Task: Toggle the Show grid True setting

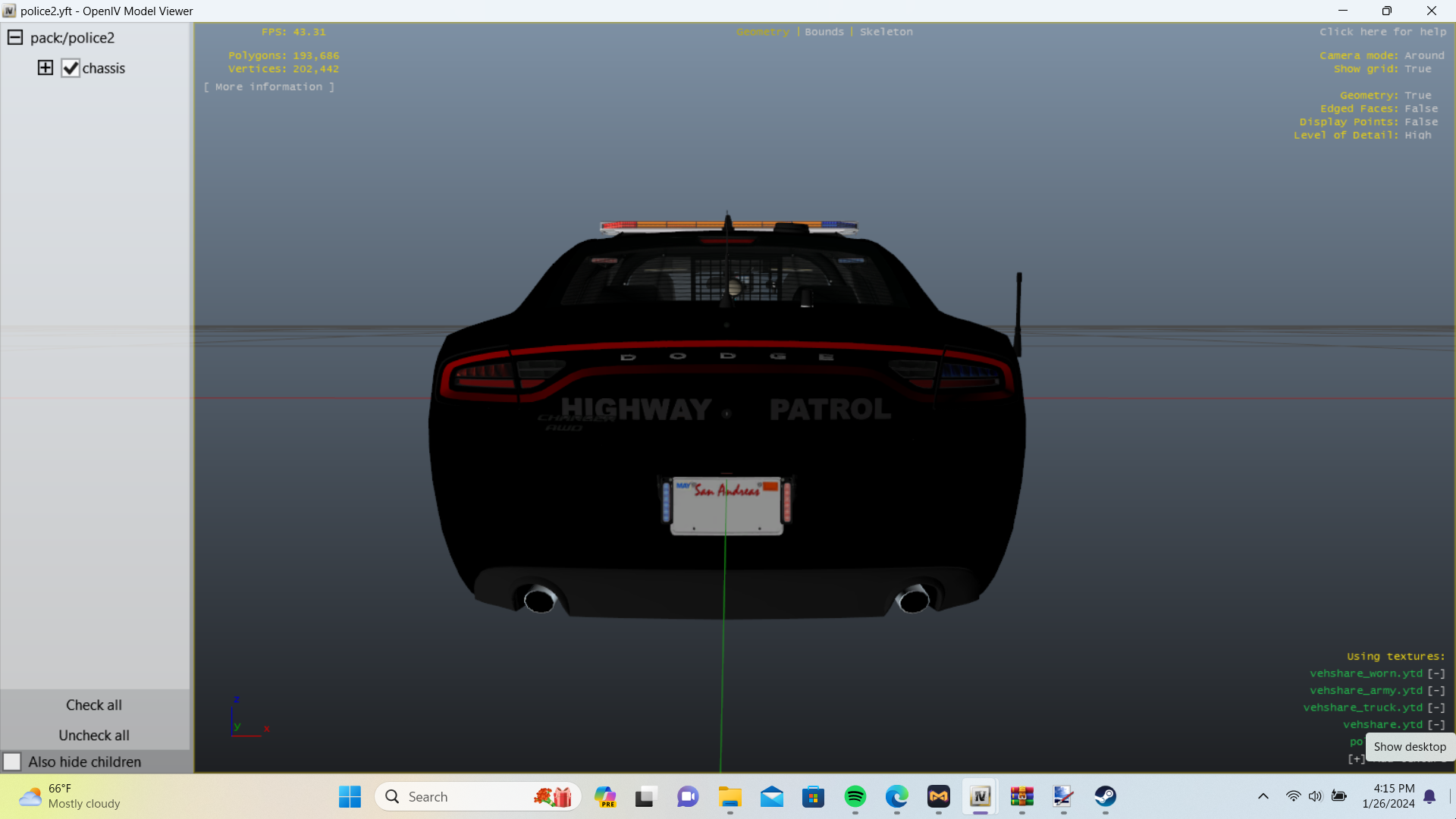Action: tap(1417, 69)
